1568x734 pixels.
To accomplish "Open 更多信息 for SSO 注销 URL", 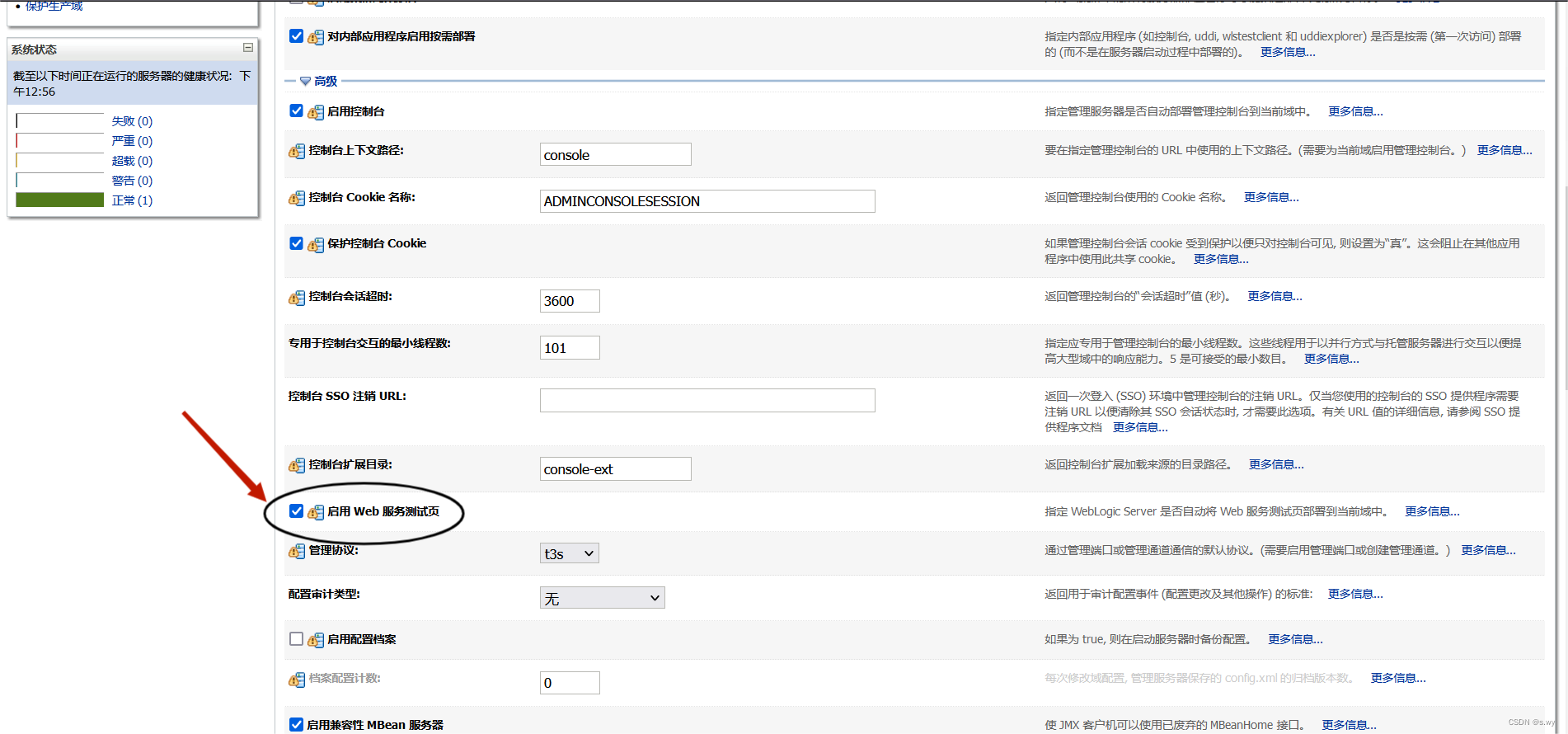I will click(x=1140, y=427).
